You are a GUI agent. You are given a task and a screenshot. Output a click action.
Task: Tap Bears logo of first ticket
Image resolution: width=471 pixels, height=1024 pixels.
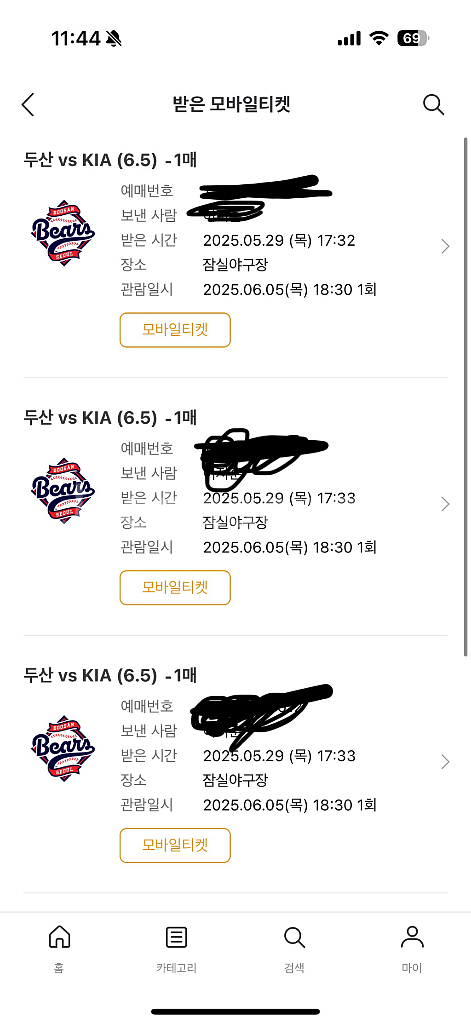(63, 233)
